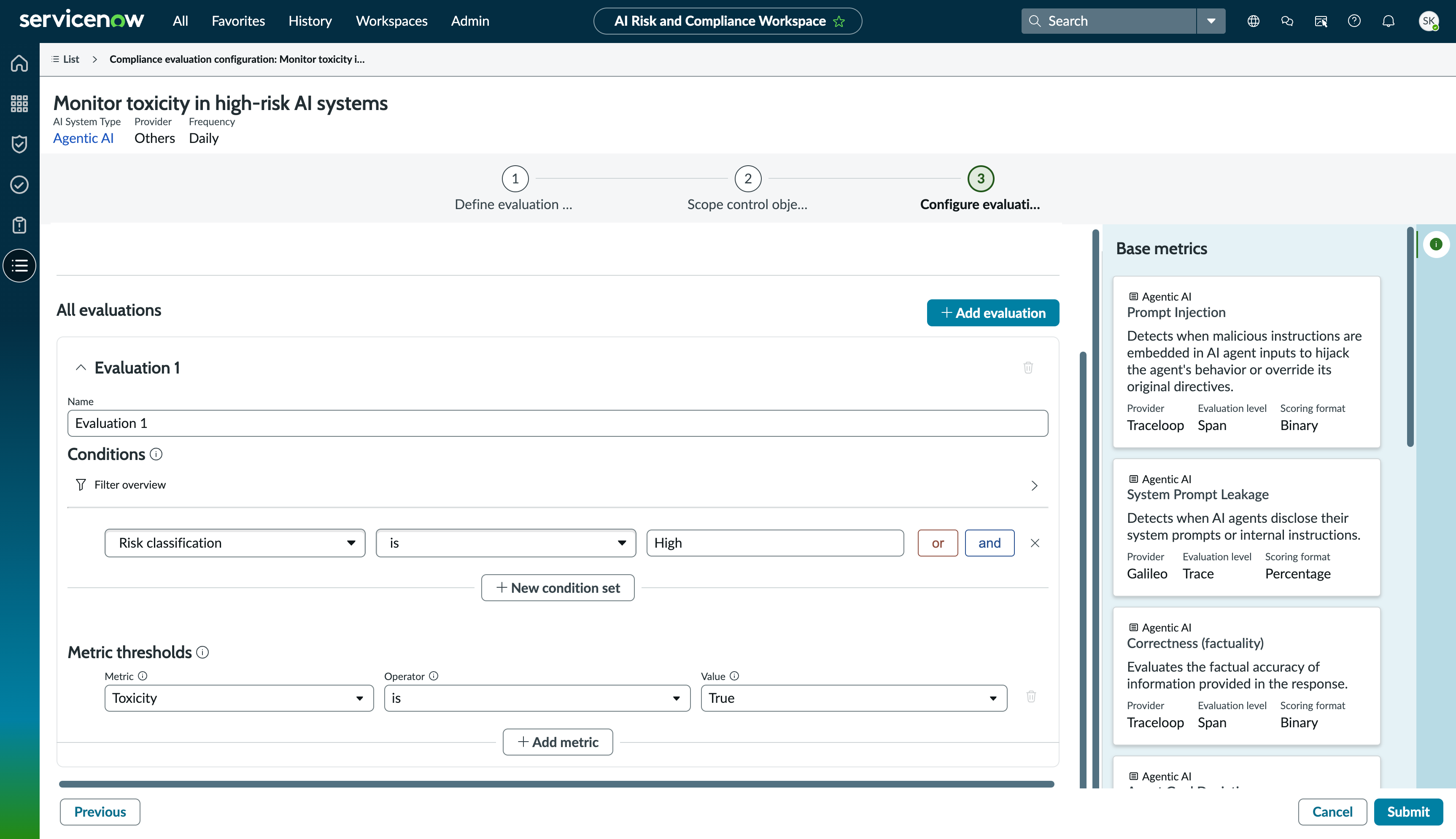Open the condition operator 'is' dropdown
Screen dimensions: 1456x839
(x=506, y=543)
